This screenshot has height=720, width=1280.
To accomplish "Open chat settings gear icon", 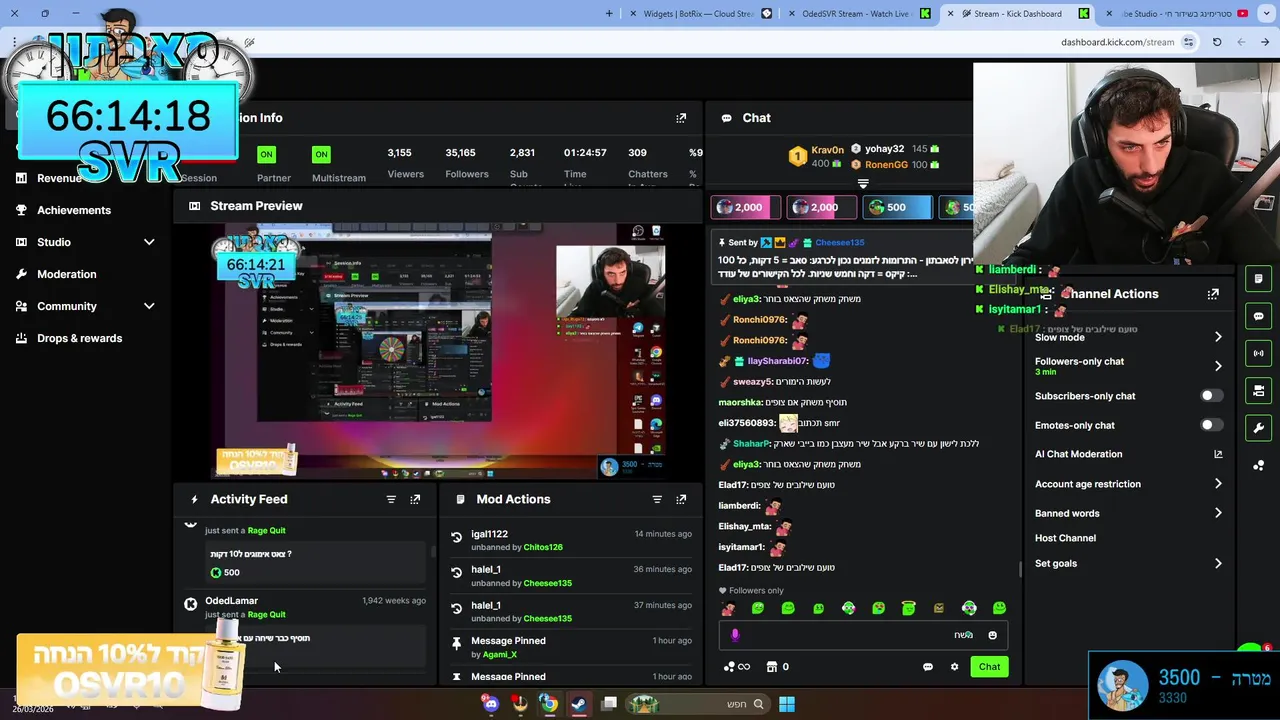I will pos(954,667).
